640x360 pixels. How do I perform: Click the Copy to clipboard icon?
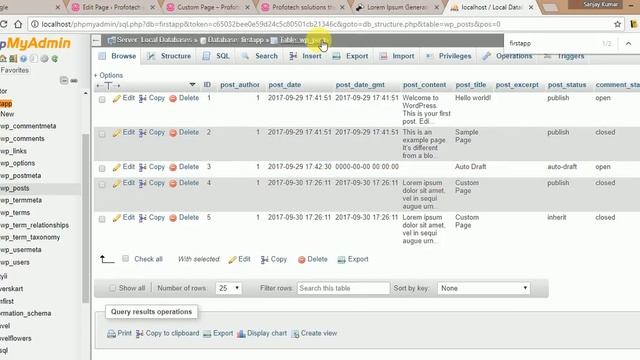tap(140, 333)
